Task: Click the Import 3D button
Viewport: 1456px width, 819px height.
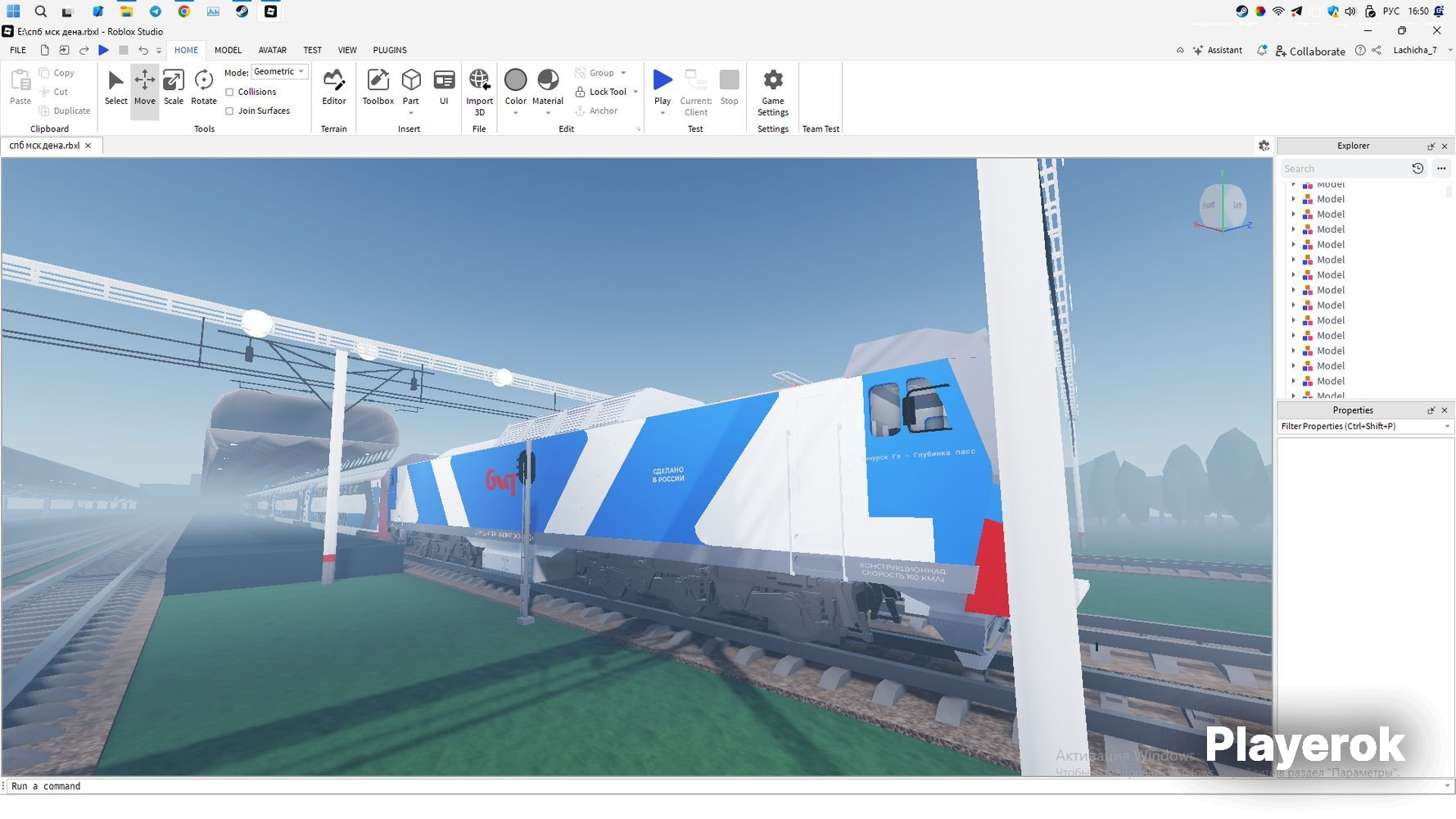Action: [x=479, y=91]
